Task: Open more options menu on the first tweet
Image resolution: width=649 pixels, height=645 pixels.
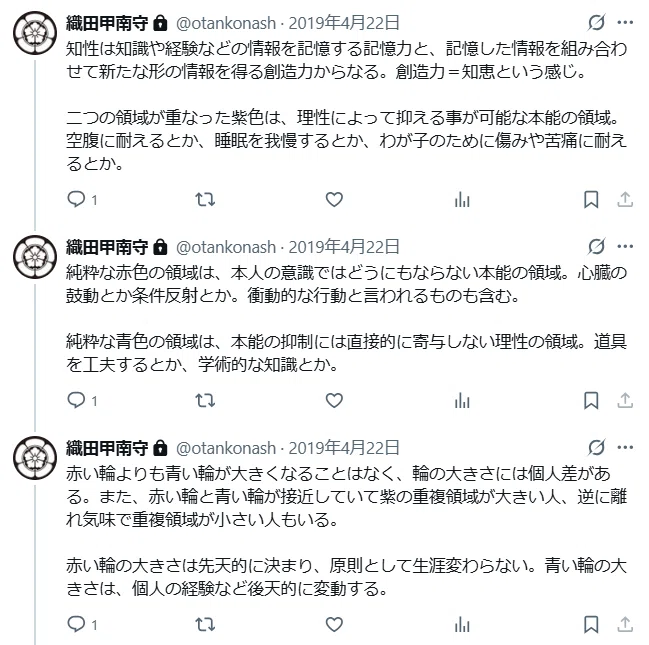Action: [625, 23]
